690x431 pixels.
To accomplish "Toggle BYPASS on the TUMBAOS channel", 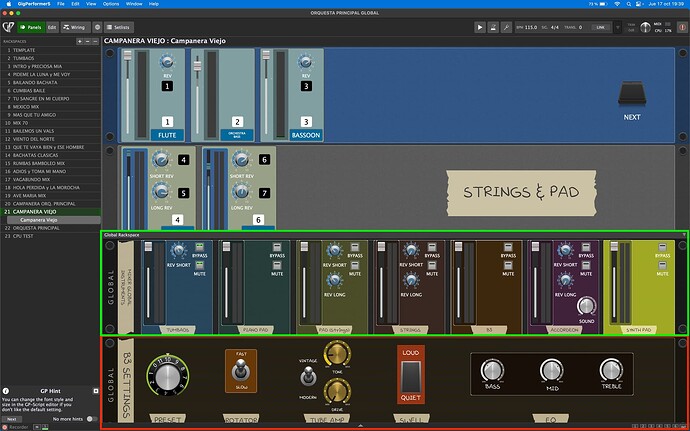I will pyautogui.click(x=199, y=247).
